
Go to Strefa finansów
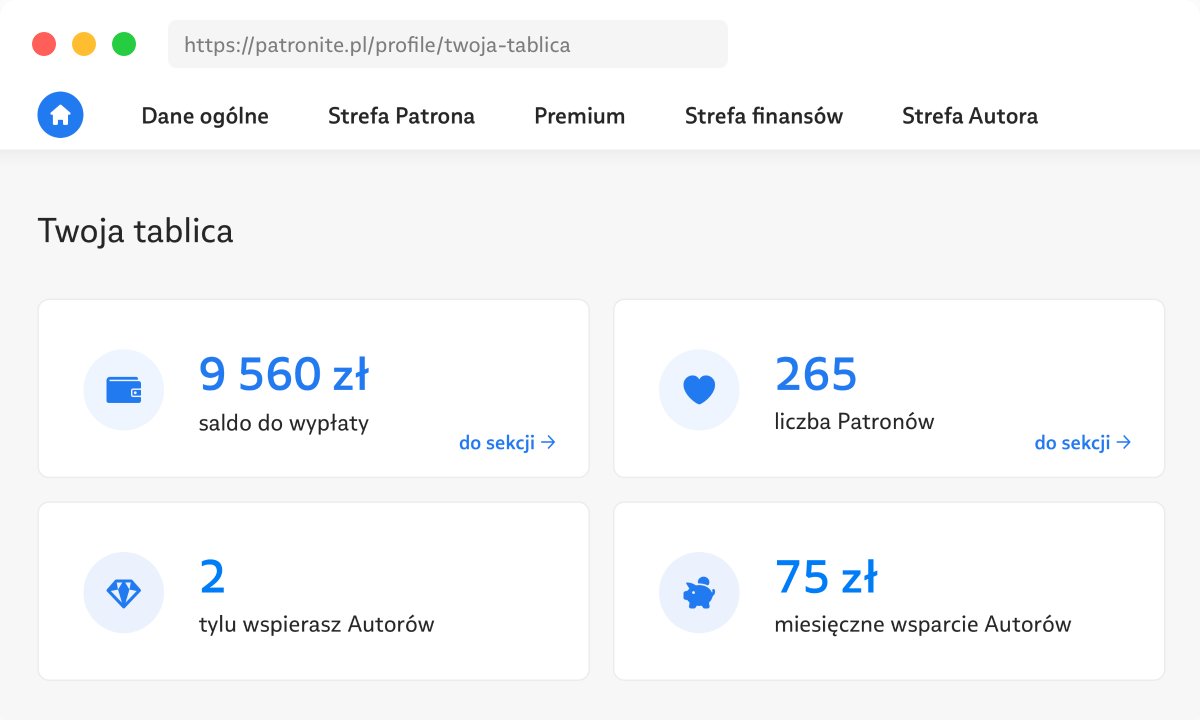[763, 116]
